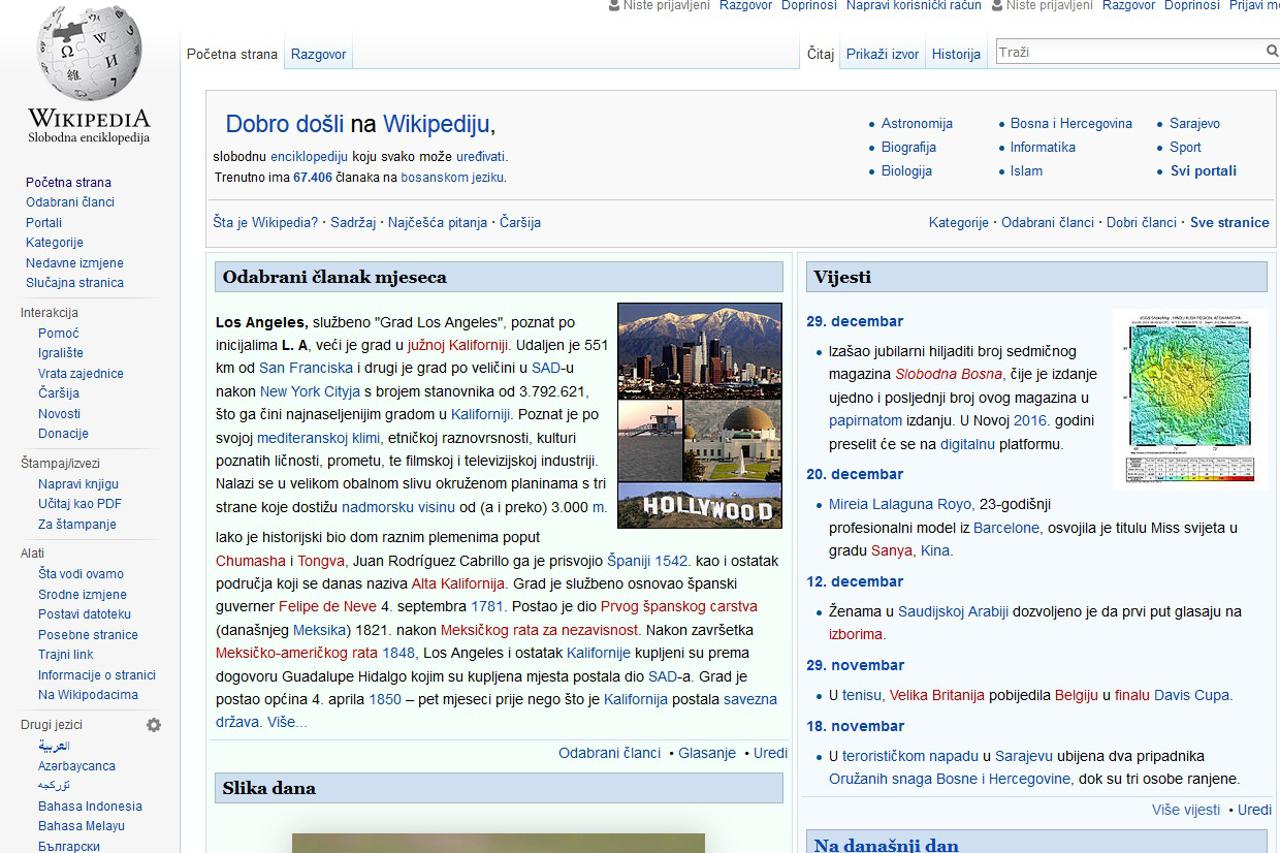Switch to the Razgovor tab
This screenshot has height=853, width=1280.
pyautogui.click(x=317, y=53)
